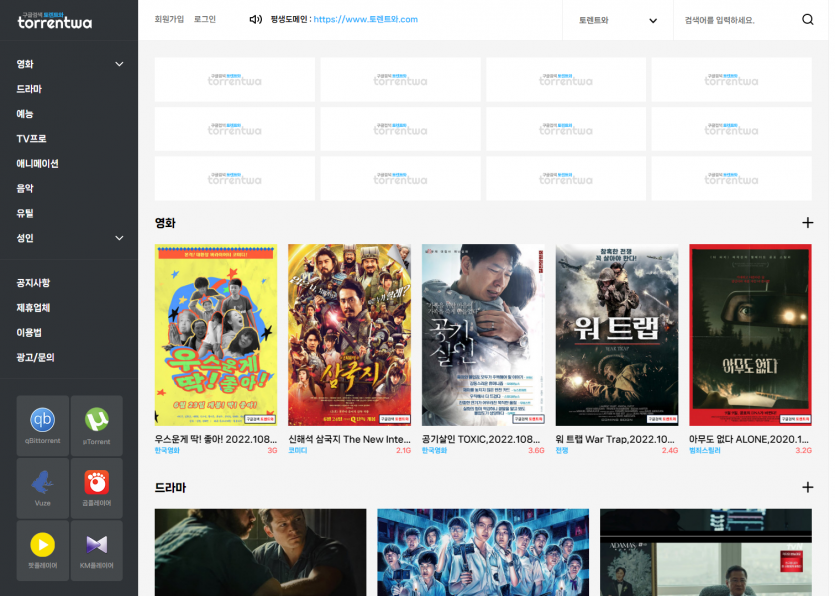Click the 범죄스릴러 genre tag
Viewport: 835px width, 596px height.
(705, 451)
